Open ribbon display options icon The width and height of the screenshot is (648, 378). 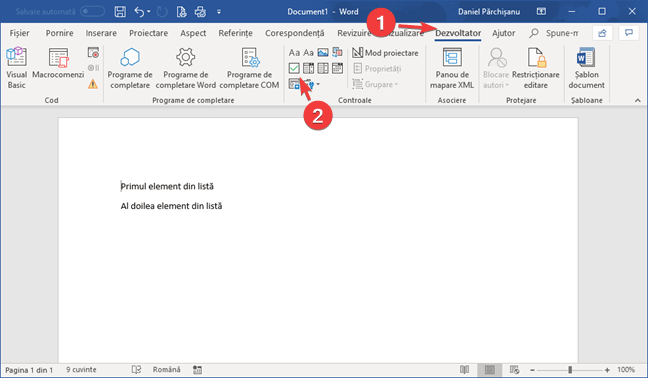coord(541,12)
